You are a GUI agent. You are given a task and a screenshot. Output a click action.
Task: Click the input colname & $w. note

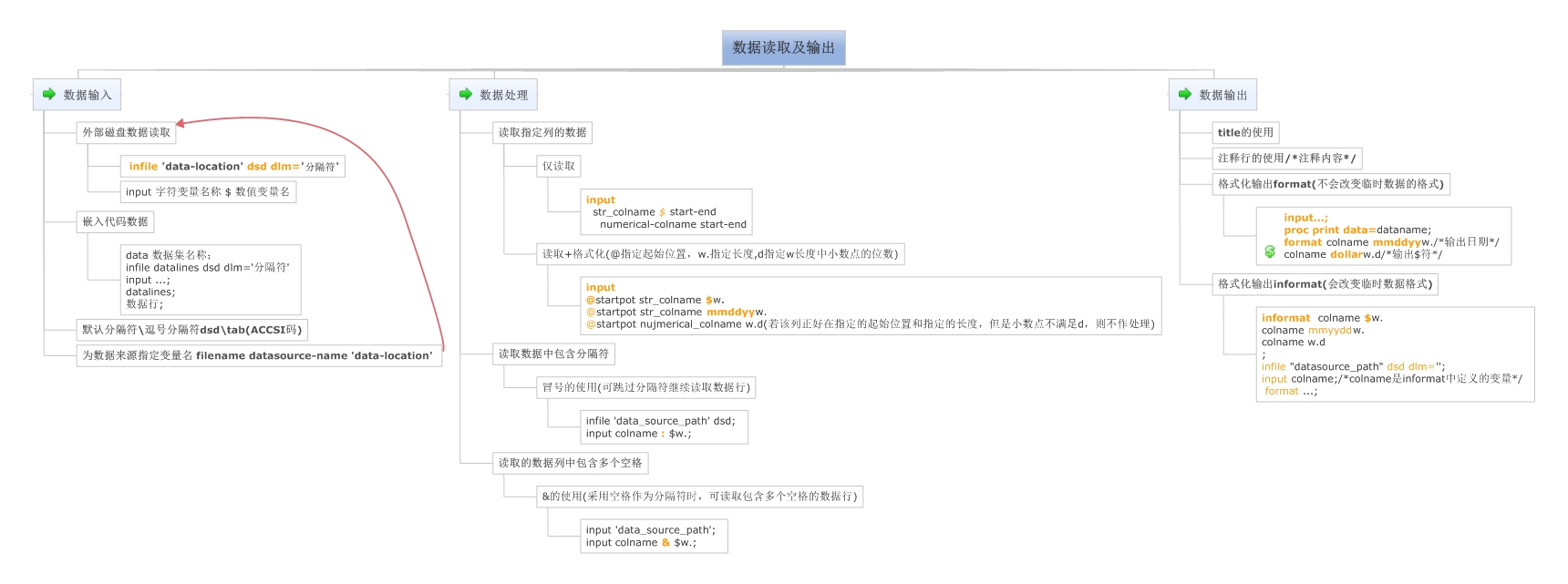(x=655, y=537)
